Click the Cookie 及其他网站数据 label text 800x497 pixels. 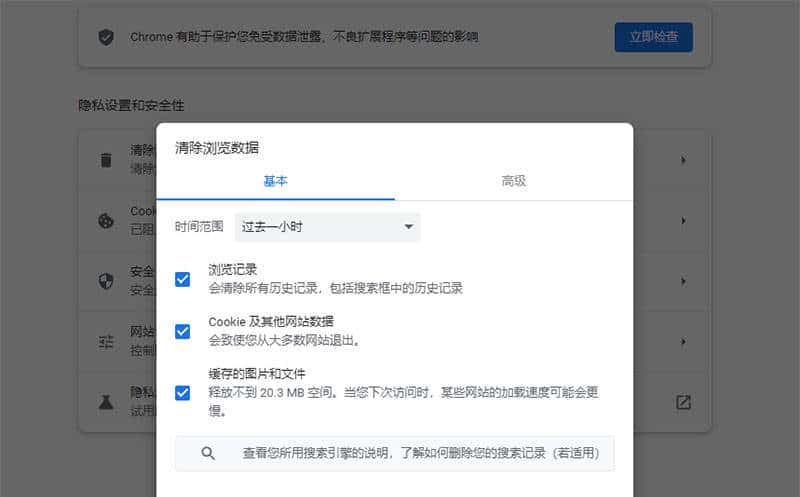271,321
